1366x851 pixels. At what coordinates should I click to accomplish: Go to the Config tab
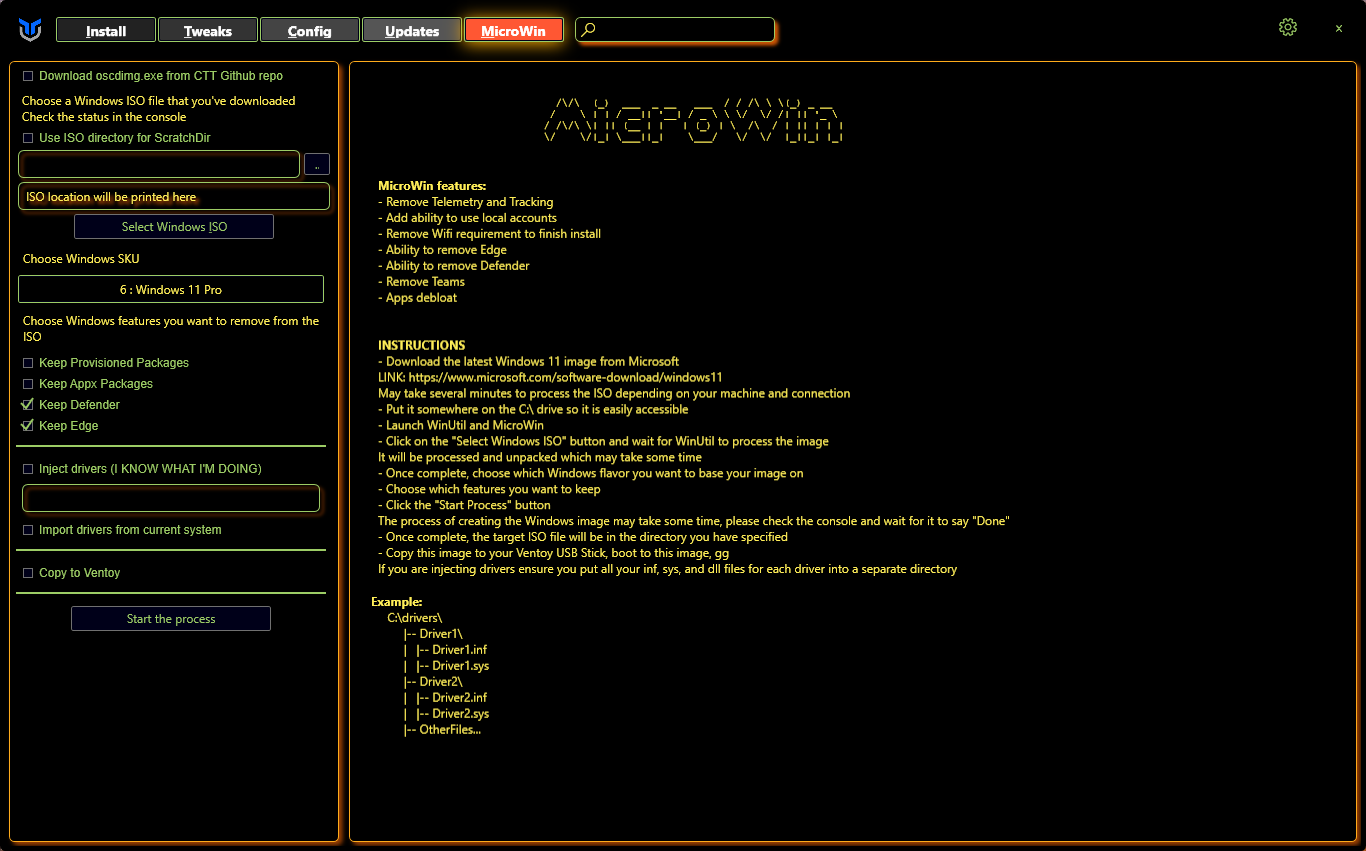click(310, 31)
